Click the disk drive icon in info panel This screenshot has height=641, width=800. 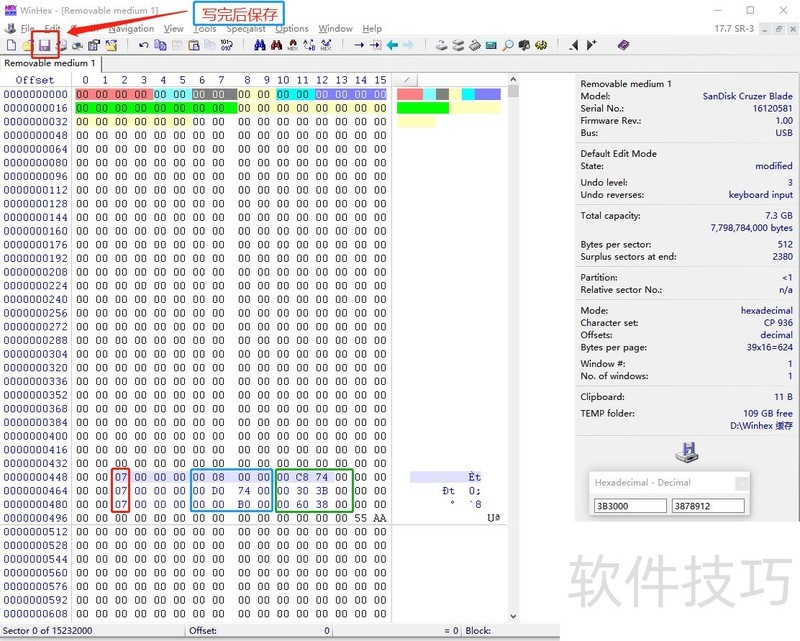686,452
